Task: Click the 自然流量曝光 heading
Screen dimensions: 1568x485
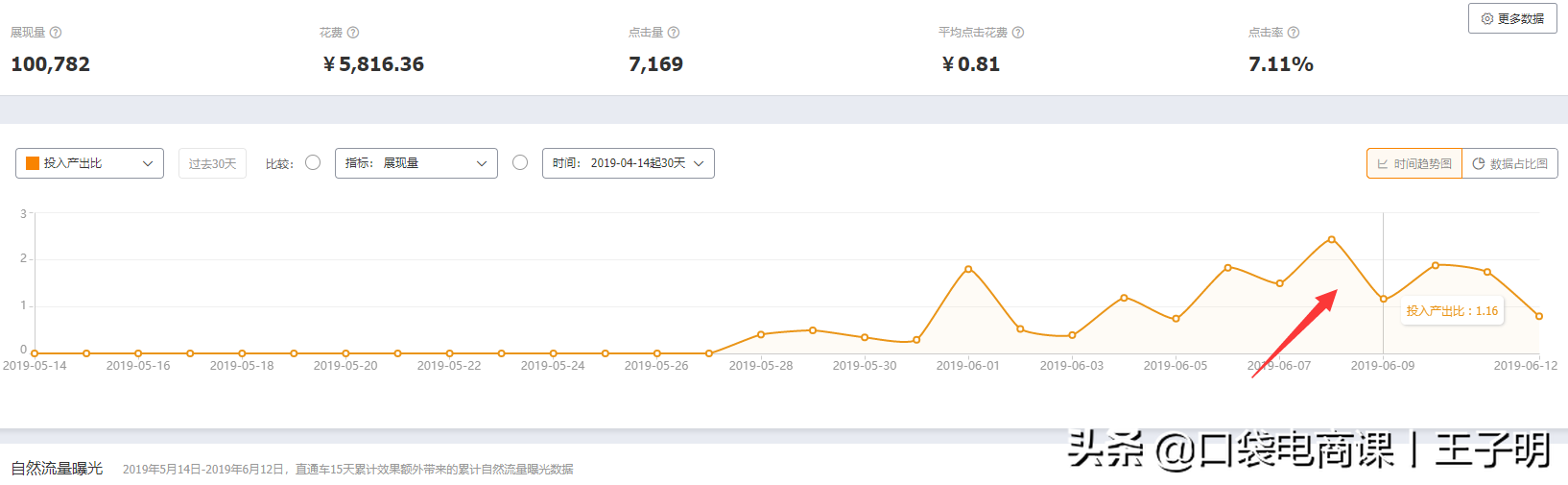Action: pyautogui.click(x=57, y=469)
